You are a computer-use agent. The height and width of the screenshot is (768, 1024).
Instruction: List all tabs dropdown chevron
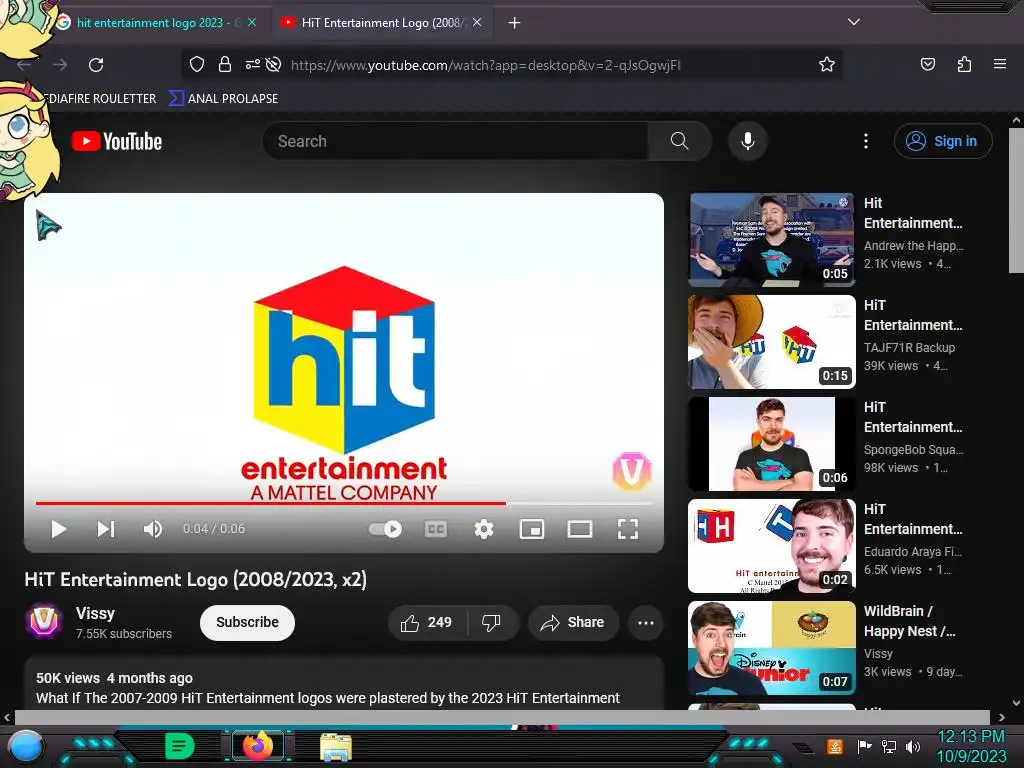point(854,22)
